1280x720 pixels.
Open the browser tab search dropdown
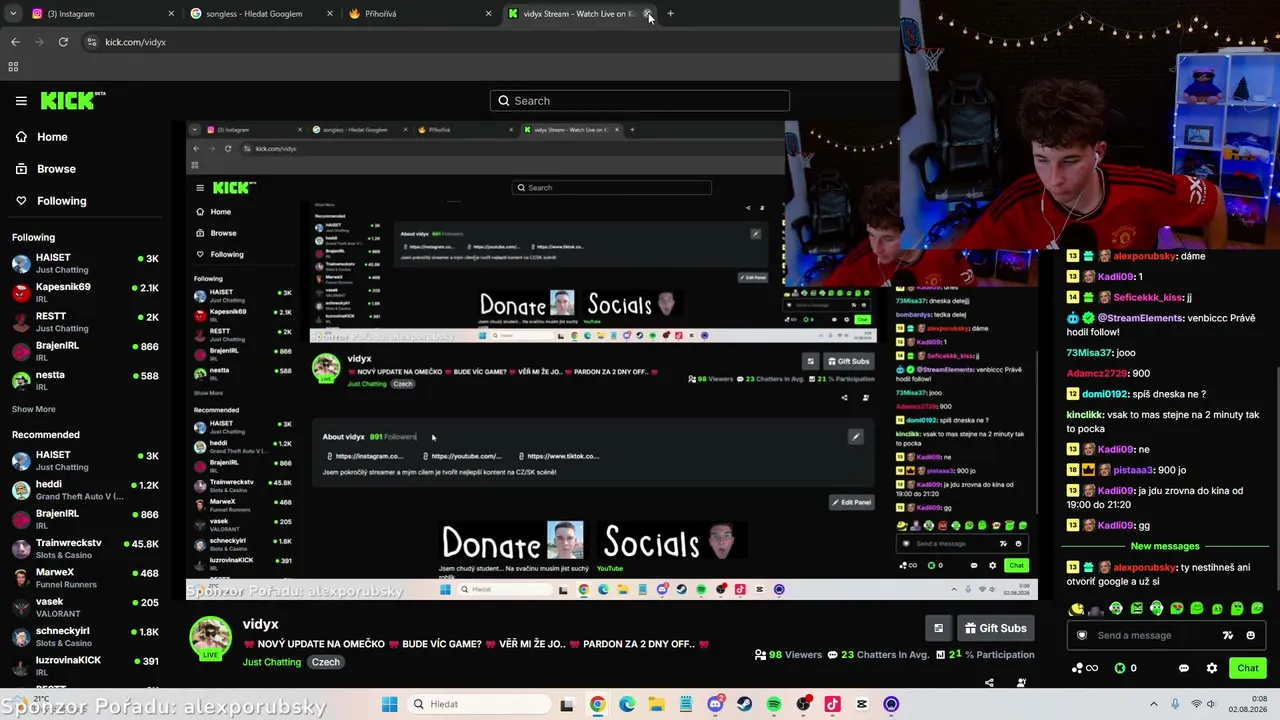click(13, 14)
